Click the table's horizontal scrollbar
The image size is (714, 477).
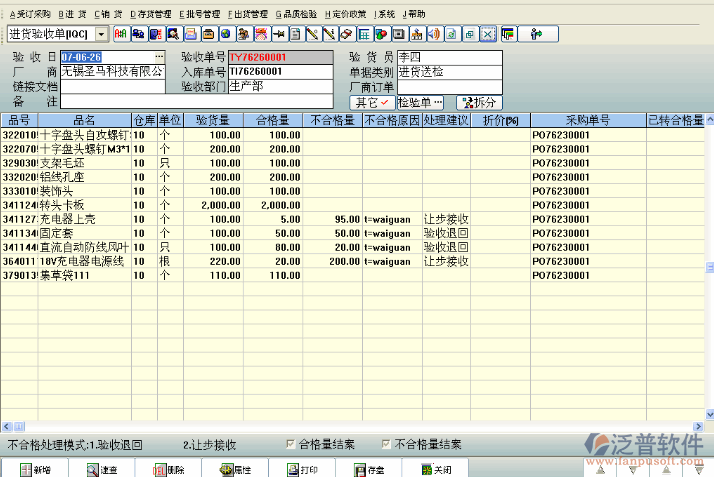coord(350,427)
